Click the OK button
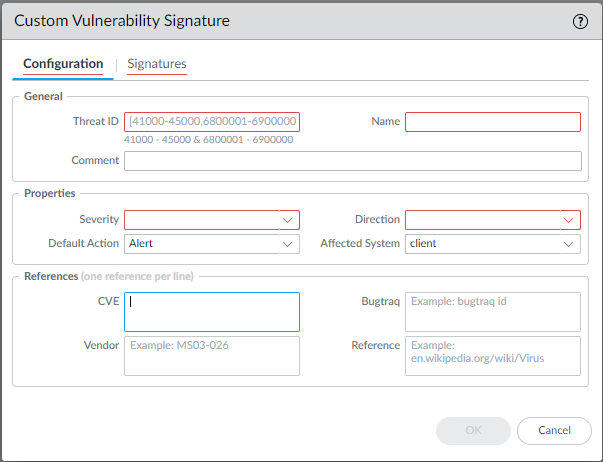Image resolution: width=603 pixels, height=462 pixels. (x=472, y=430)
